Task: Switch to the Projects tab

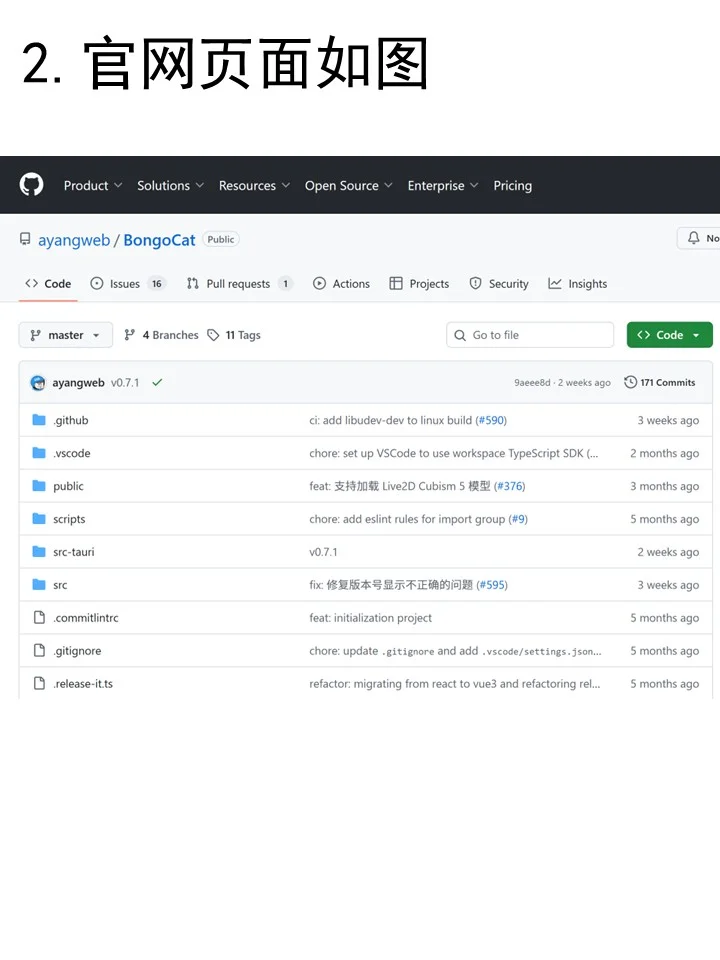Action: pos(419,283)
